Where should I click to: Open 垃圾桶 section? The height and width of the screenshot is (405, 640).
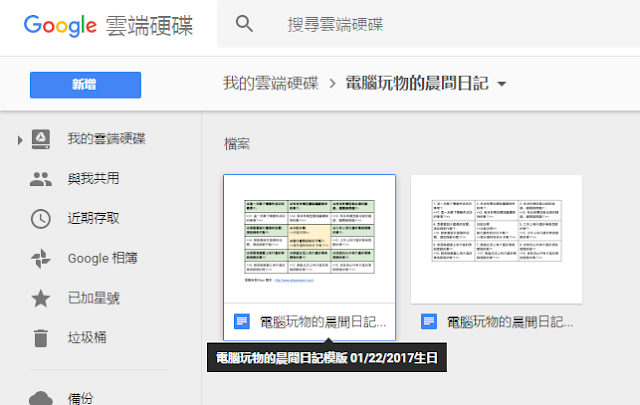(87, 338)
